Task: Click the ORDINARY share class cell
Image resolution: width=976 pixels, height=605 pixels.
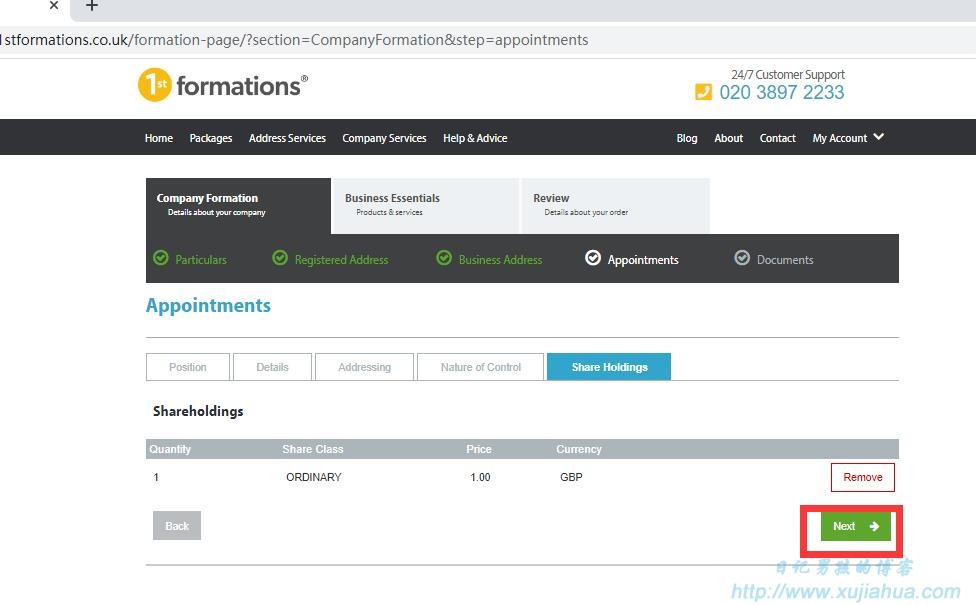Action: (314, 477)
